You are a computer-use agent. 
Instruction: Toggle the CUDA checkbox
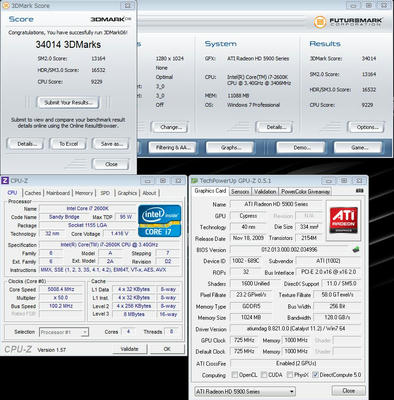pos(264,375)
